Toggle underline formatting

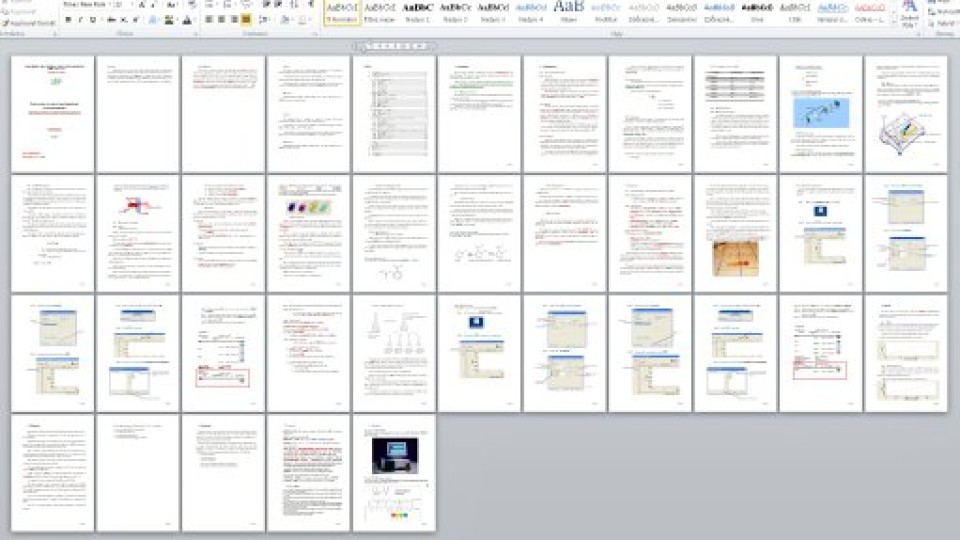click(93, 19)
